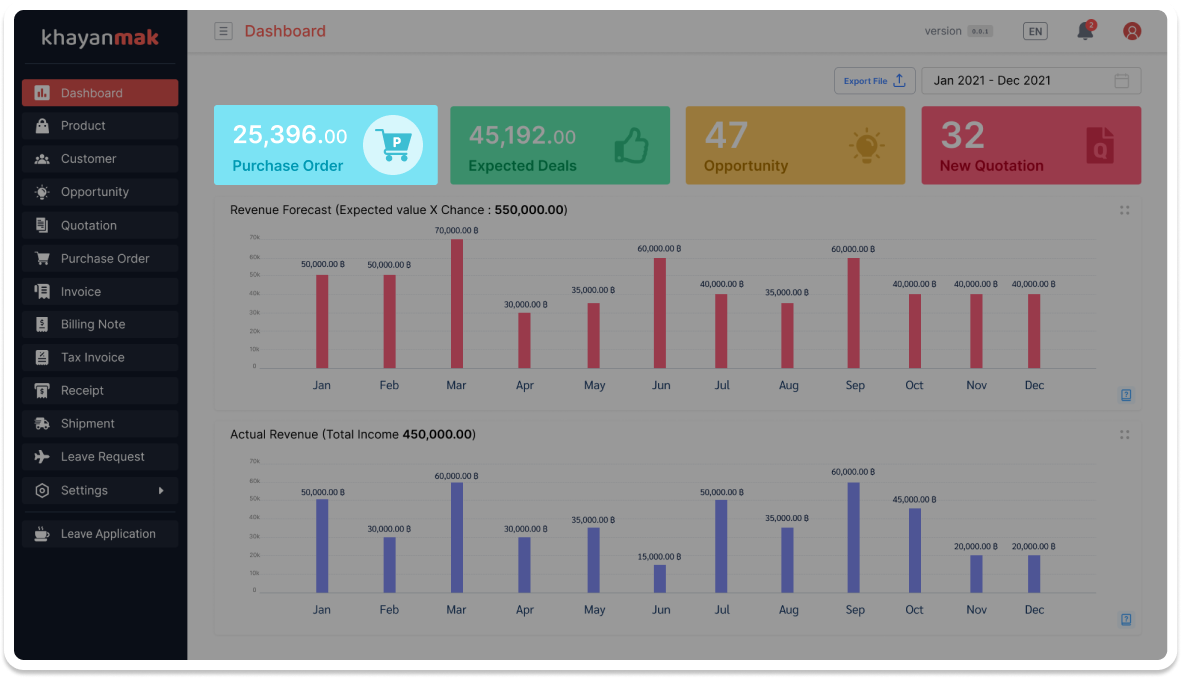The height and width of the screenshot is (678, 1182).
Task: Click the Export File button
Action: point(874,81)
